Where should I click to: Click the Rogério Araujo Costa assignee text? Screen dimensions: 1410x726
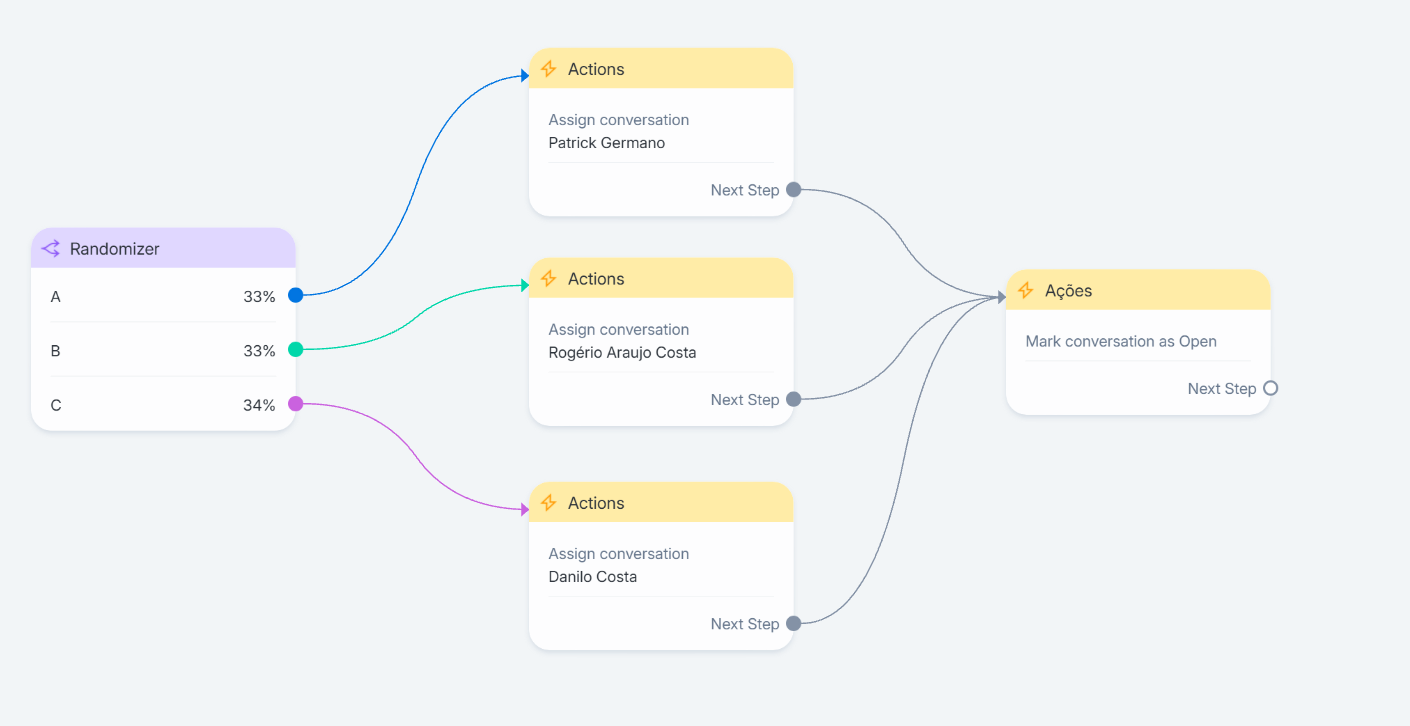(622, 353)
